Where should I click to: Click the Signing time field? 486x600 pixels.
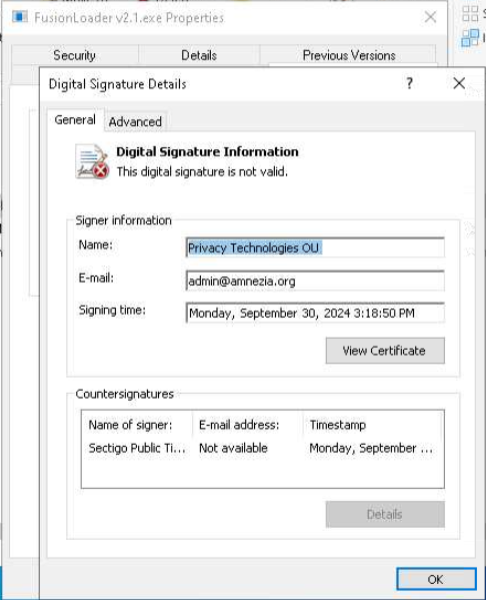(x=315, y=313)
